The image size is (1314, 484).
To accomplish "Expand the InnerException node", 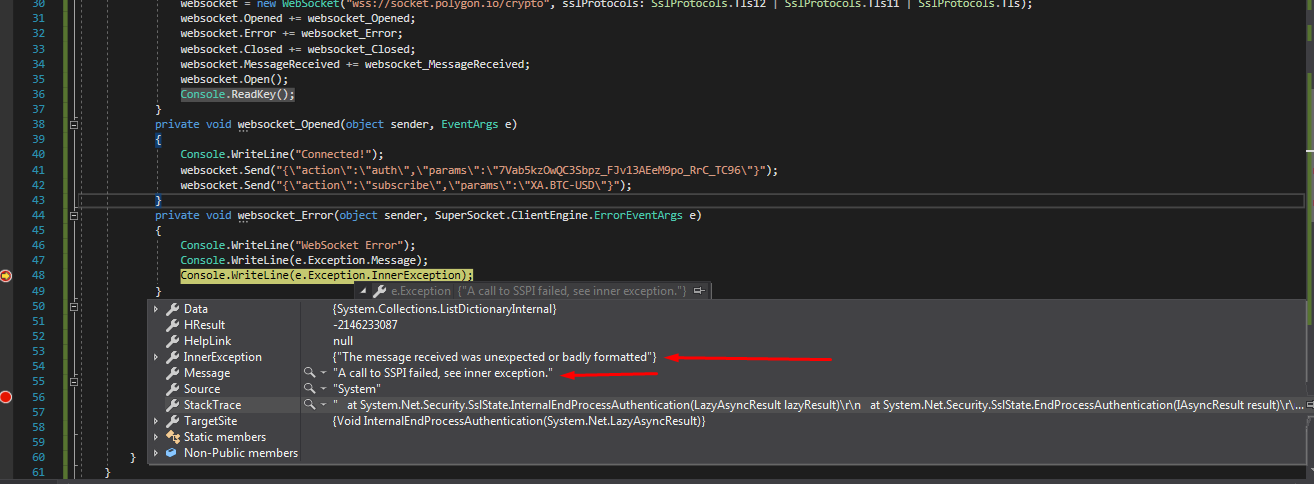I will point(156,357).
